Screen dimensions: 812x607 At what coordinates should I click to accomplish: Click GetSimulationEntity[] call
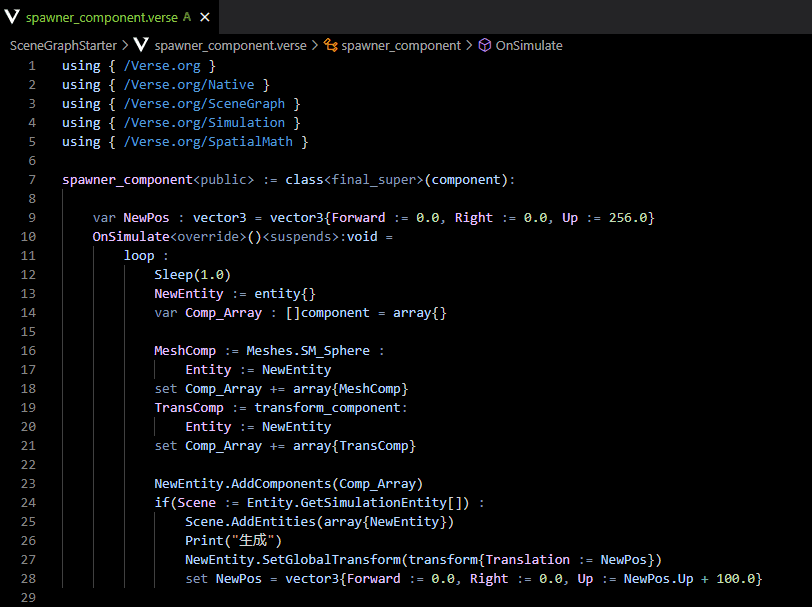click(x=381, y=502)
